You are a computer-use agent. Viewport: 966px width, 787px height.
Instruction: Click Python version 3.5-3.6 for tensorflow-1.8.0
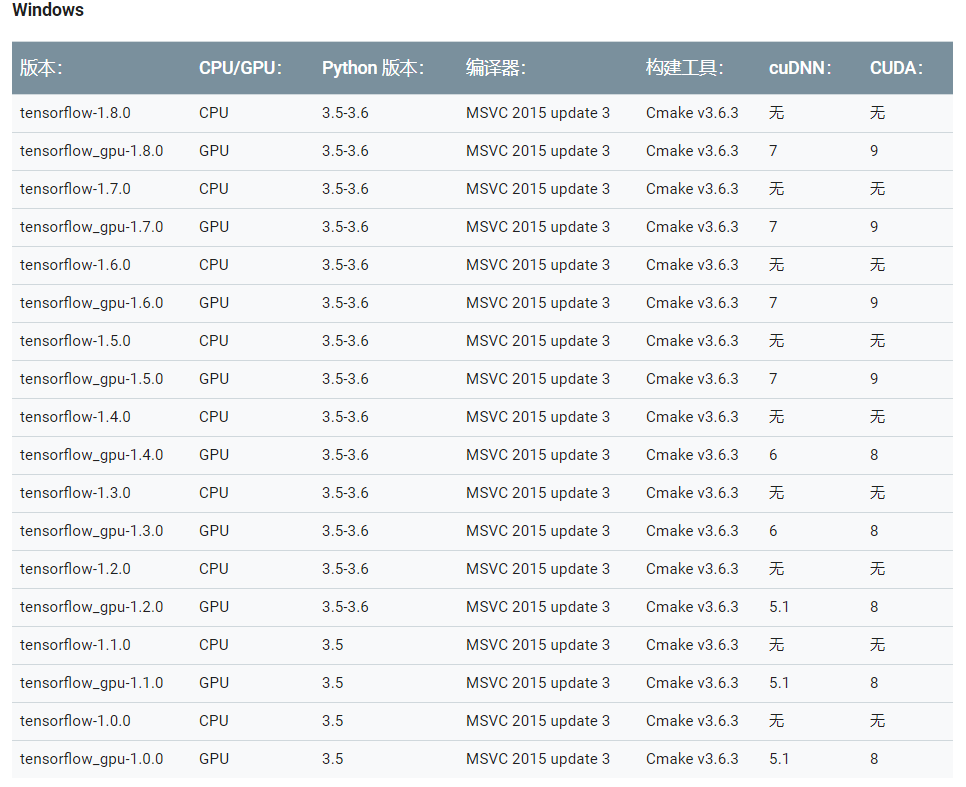[345, 113]
